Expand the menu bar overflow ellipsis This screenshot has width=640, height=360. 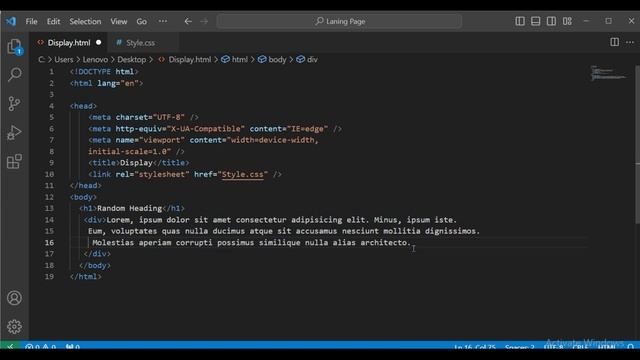[162, 21]
